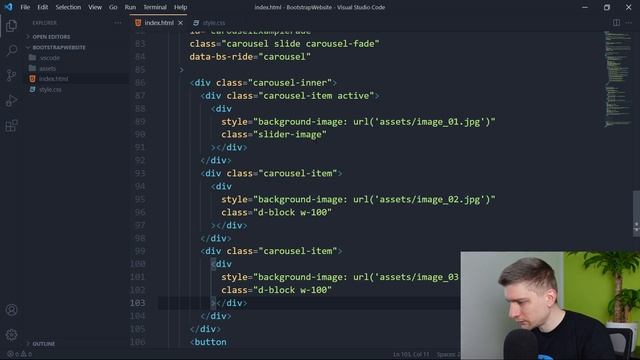Close the index.html editor tab
The width and height of the screenshot is (640, 360).
click(180, 23)
